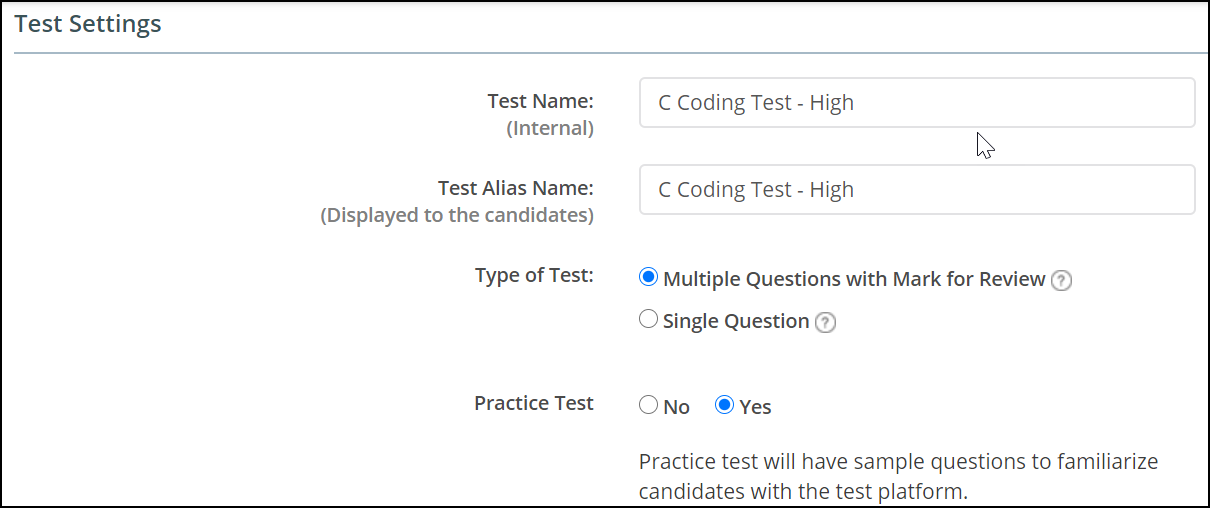The image size is (1210, 508).
Task: Focus the Test Alias Name text box
Action: pyautogui.click(x=917, y=189)
